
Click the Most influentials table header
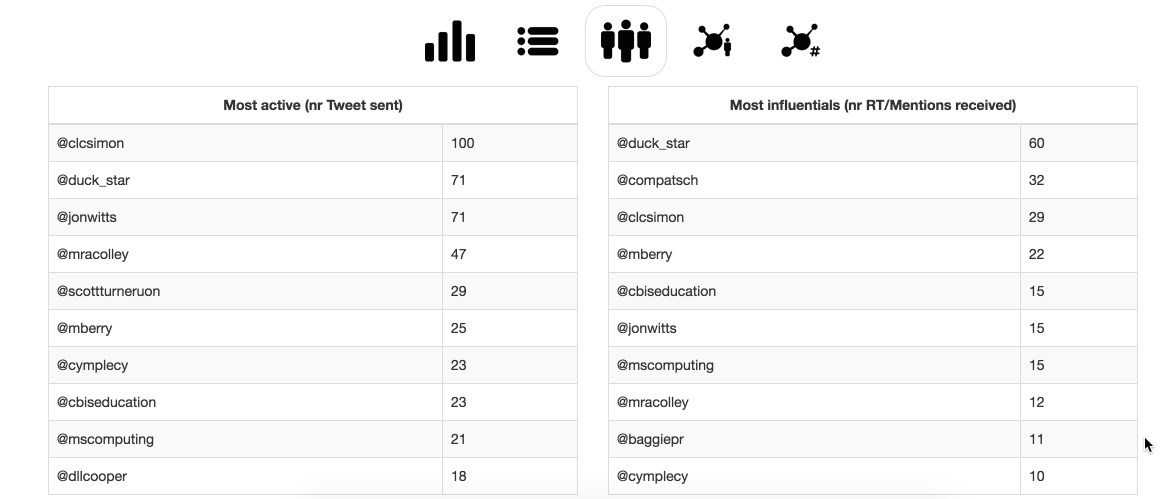coord(872,105)
